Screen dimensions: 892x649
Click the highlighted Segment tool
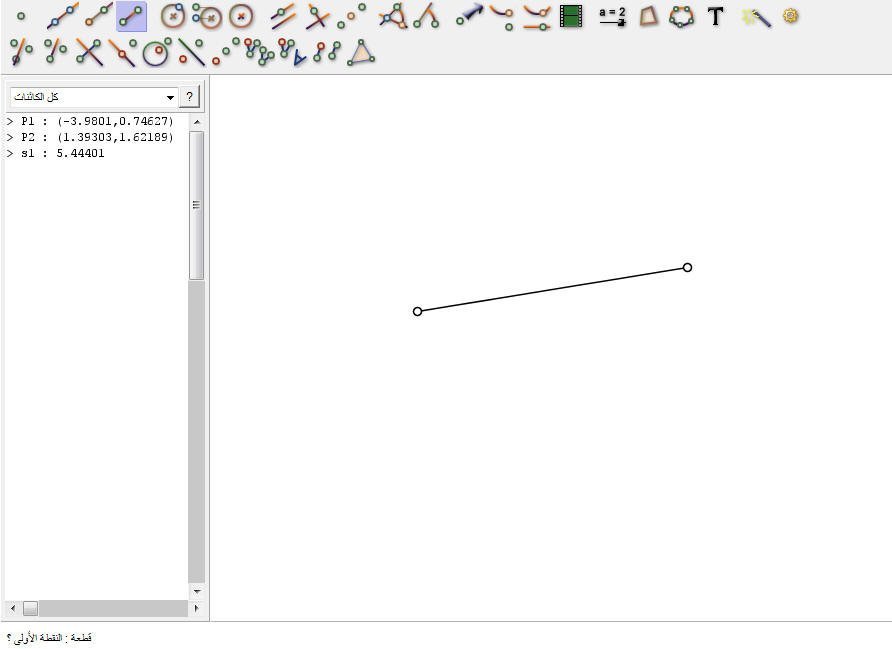[131, 16]
